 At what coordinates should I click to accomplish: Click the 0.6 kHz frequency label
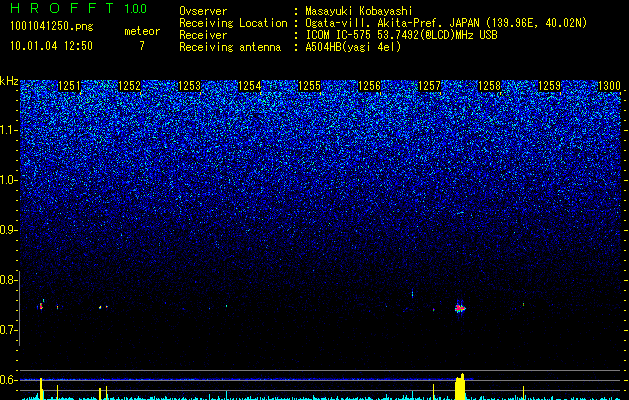pyautogui.click(x=8, y=380)
